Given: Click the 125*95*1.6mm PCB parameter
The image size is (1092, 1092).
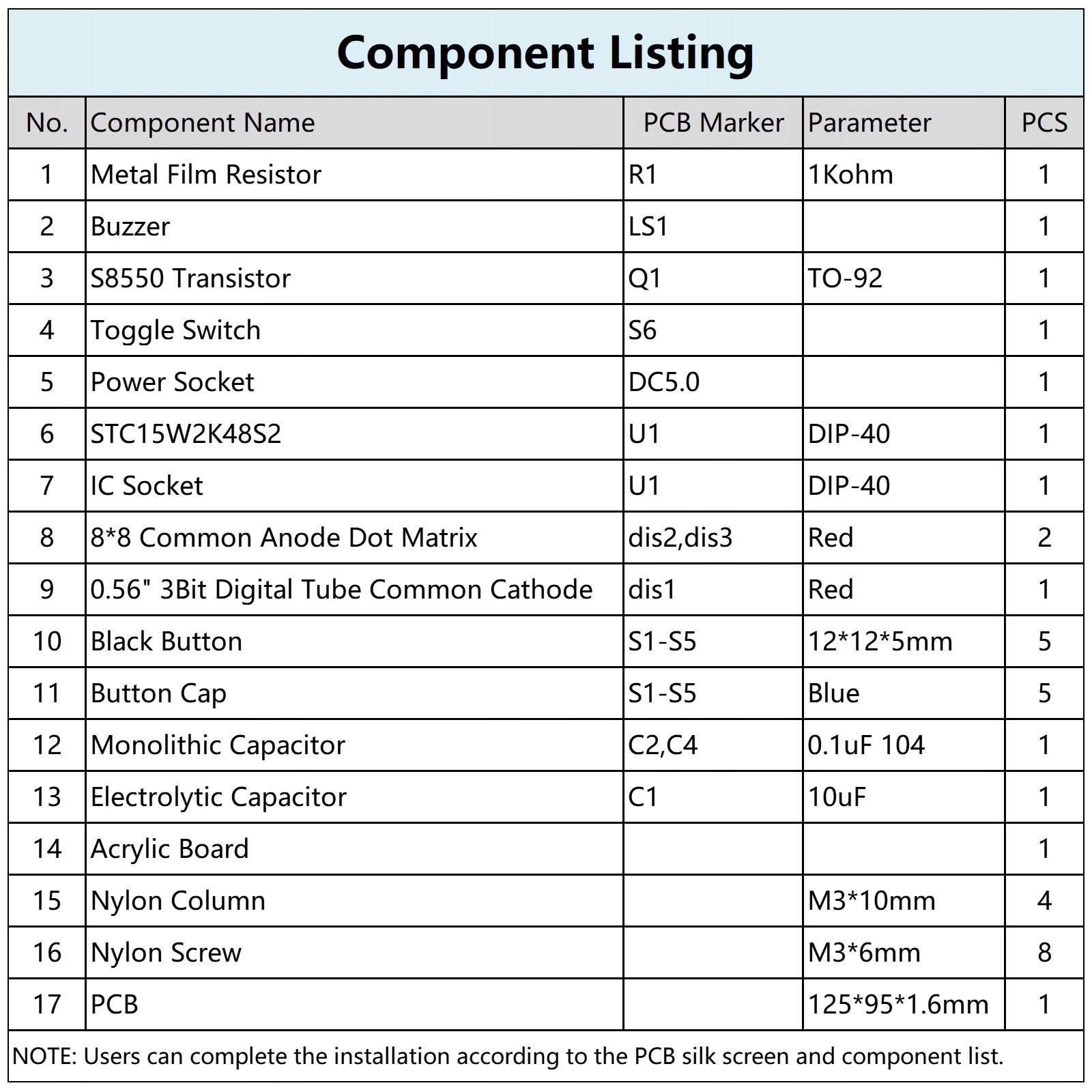Looking at the screenshot, I should click(898, 1005).
